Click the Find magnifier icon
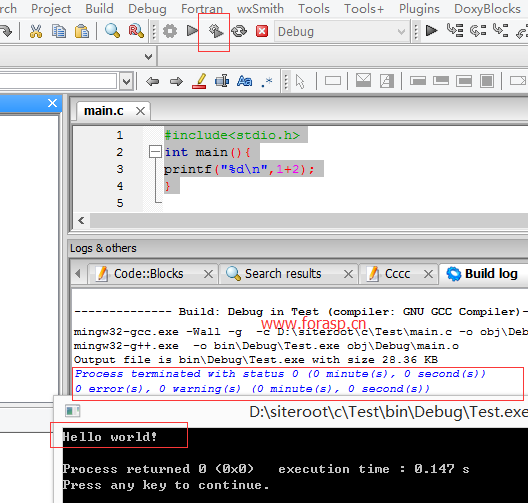 click(x=112, y=31)
